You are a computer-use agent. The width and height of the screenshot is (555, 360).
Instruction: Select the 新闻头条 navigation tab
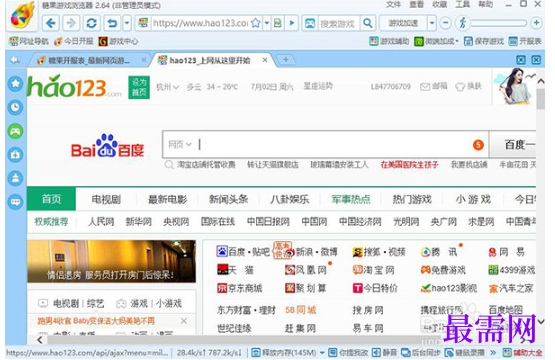[x=228, y=199]
